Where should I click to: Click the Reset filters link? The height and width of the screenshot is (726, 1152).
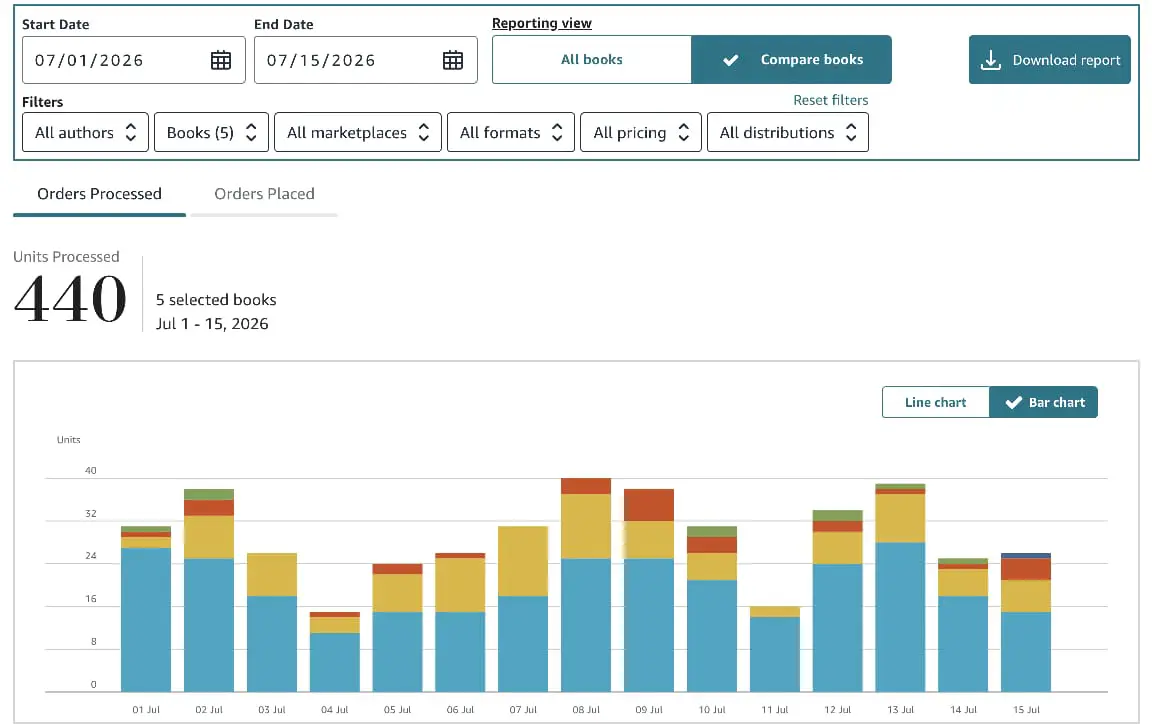[830, 100]
